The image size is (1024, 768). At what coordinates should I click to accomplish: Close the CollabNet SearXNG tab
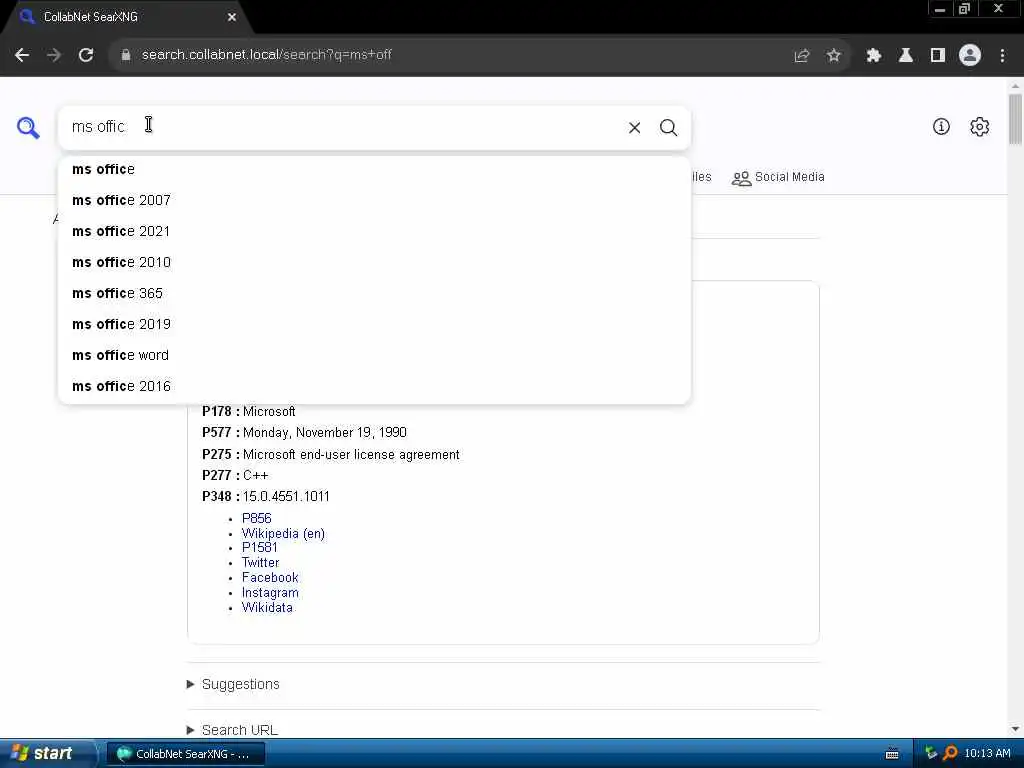coord(232,17)
